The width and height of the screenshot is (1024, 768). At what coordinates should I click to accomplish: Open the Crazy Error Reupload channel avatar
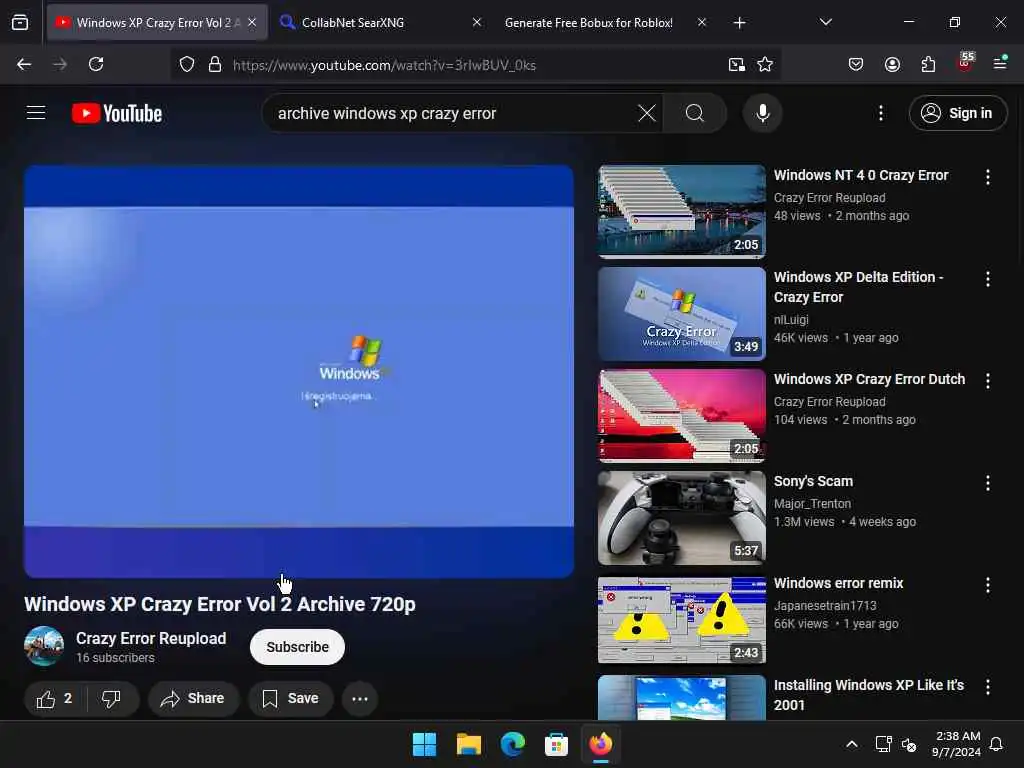click(x=44, y=646)
